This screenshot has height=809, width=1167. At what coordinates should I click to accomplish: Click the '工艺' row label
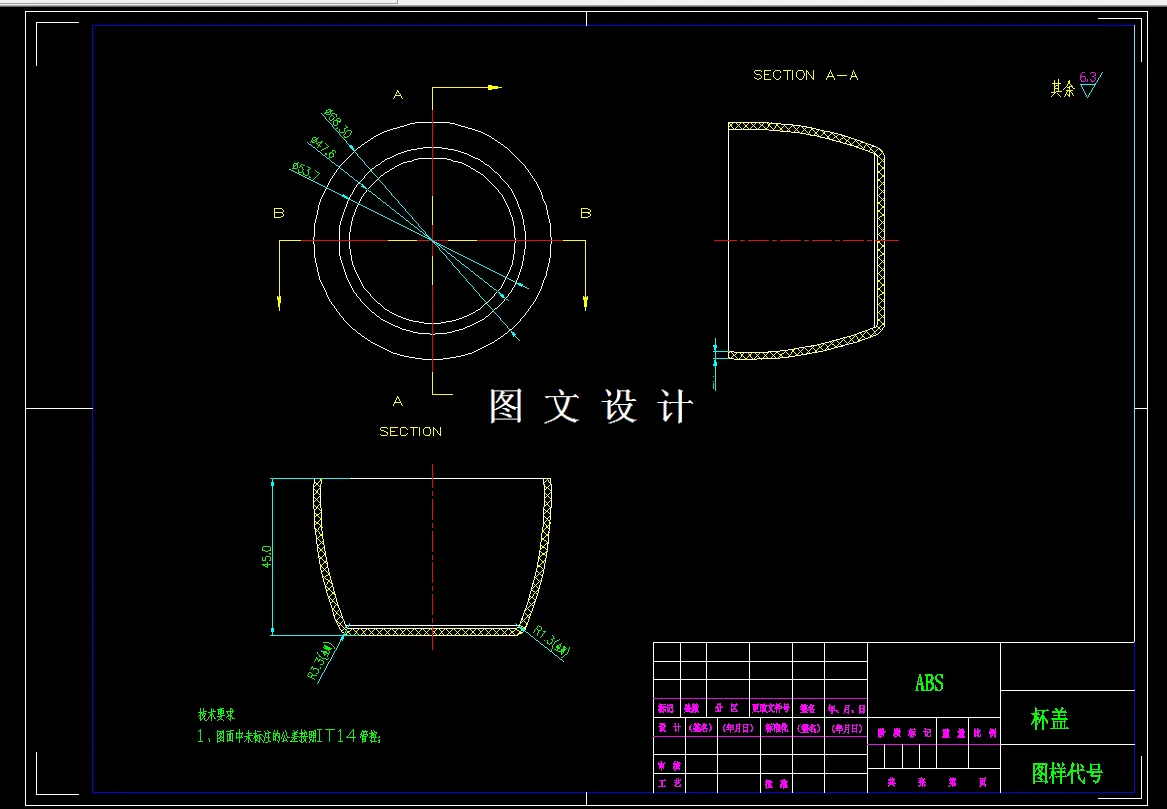669,783
